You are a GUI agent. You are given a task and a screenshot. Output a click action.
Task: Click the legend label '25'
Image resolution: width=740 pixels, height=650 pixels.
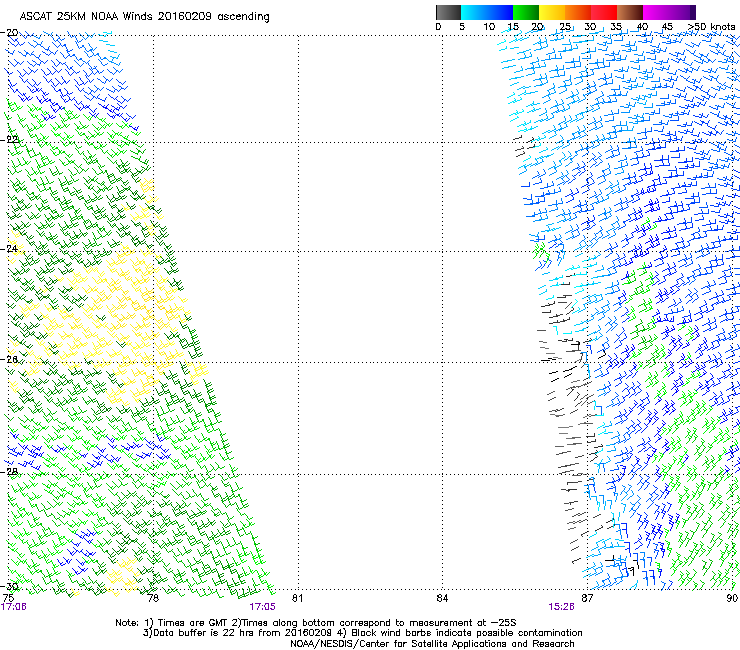tap(565, 27)
